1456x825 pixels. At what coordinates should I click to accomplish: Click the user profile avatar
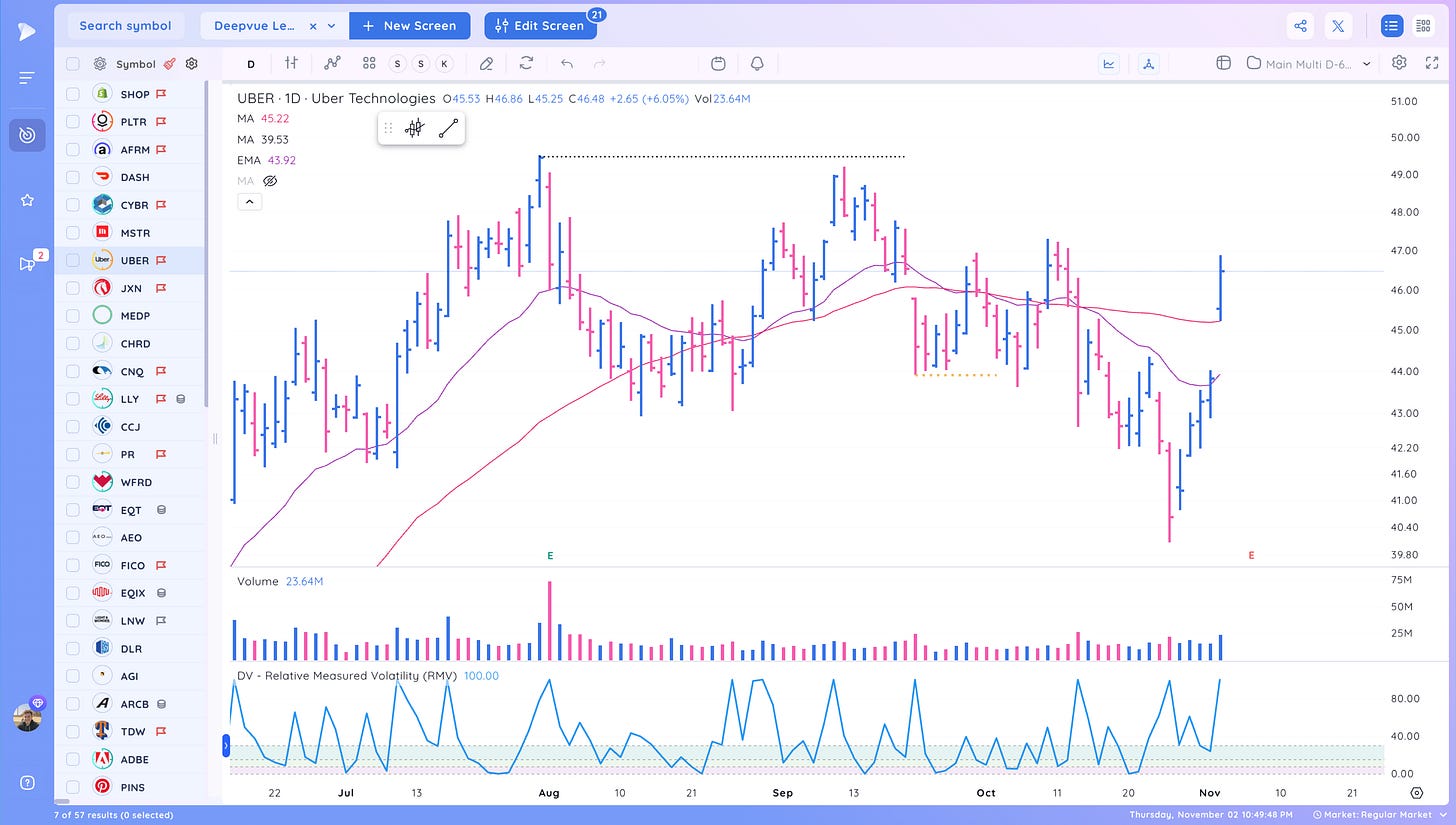tap(27, 716)
